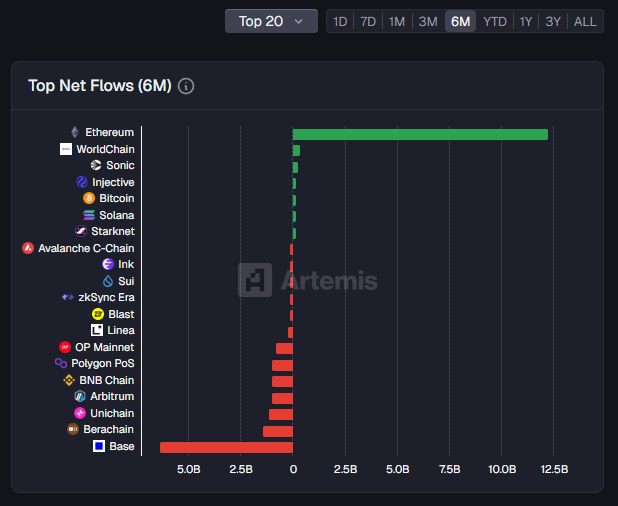Click the Linea logo icon
Screen dimensions: 618x506
coord(97,330)
